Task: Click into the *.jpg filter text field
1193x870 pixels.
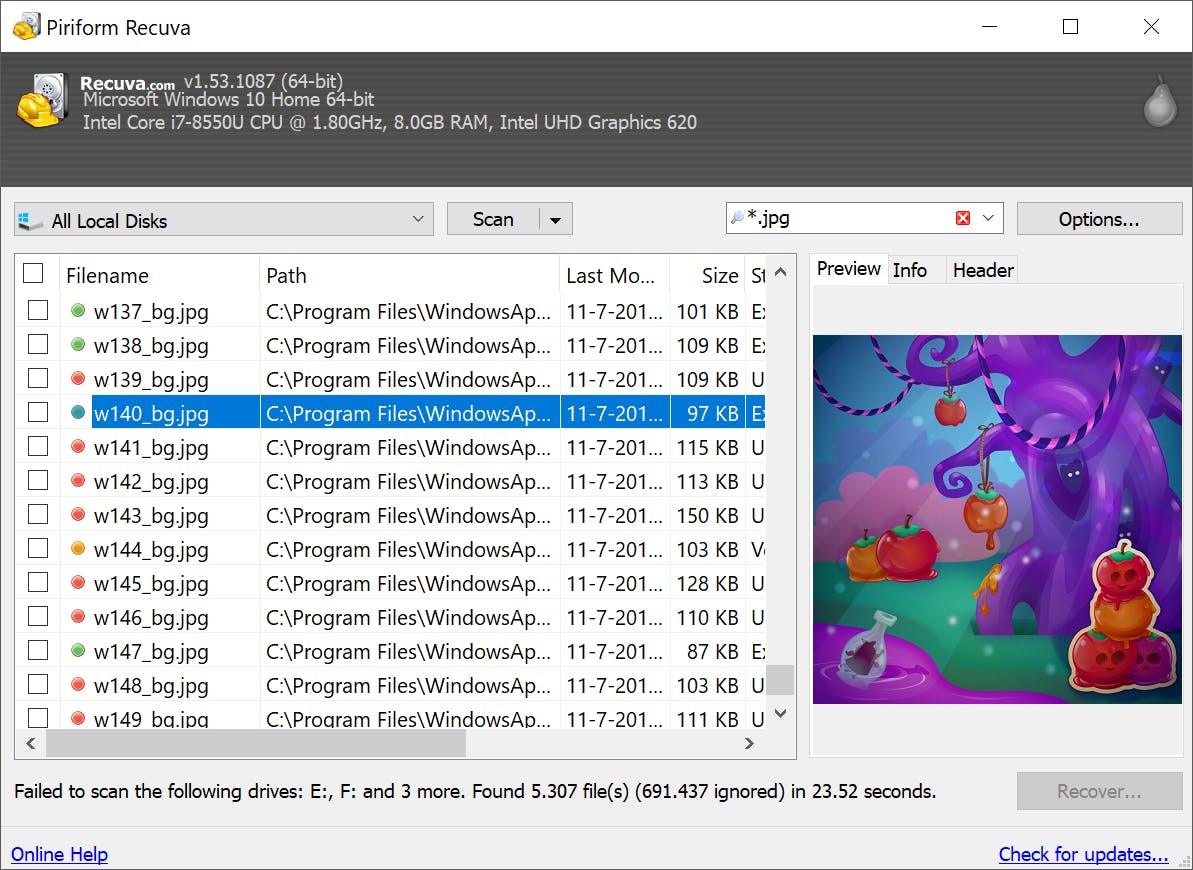Action: tap(848, 218)
